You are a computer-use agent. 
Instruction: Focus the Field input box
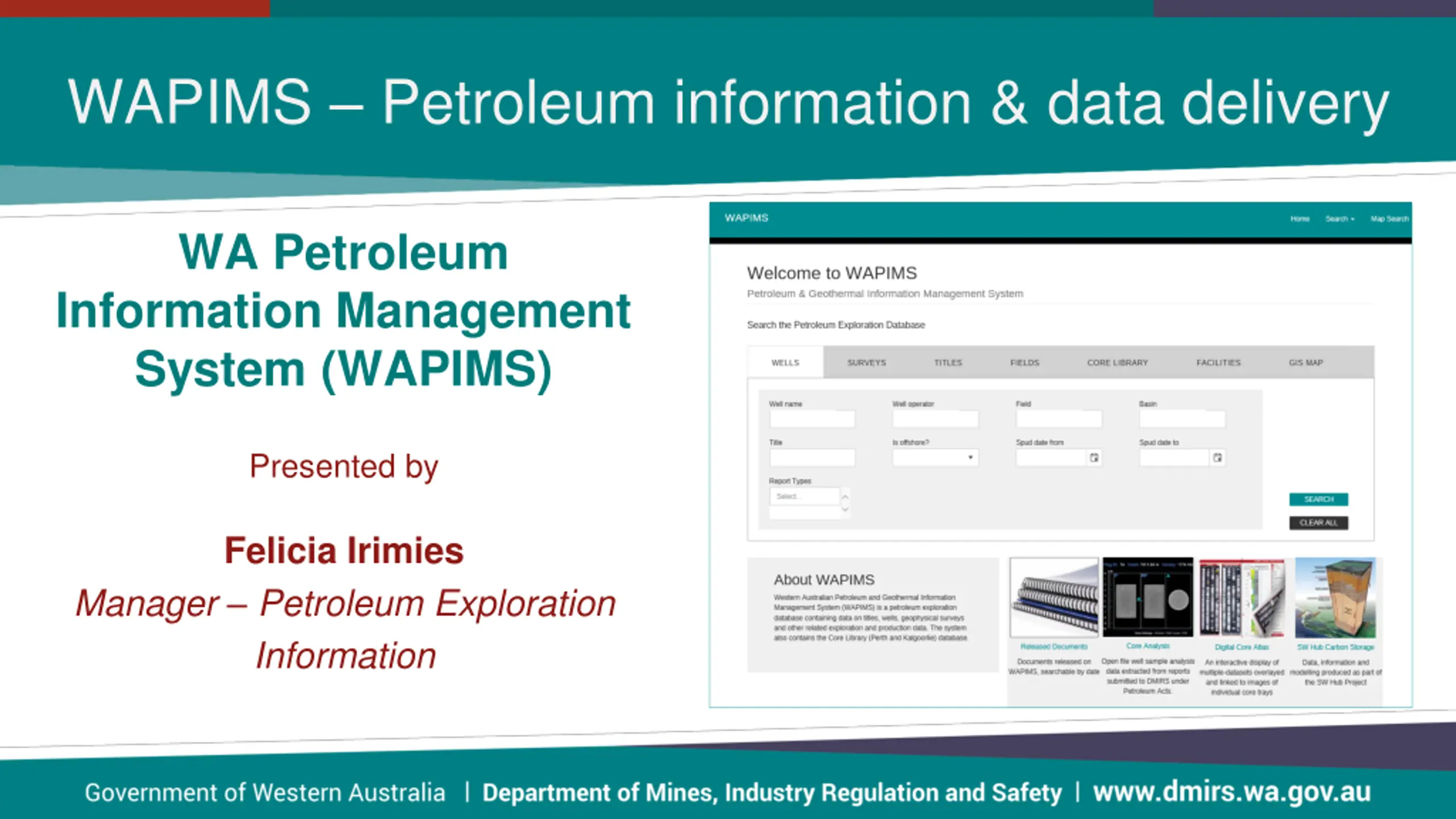pyautogui.click(x=1058, y=419)
